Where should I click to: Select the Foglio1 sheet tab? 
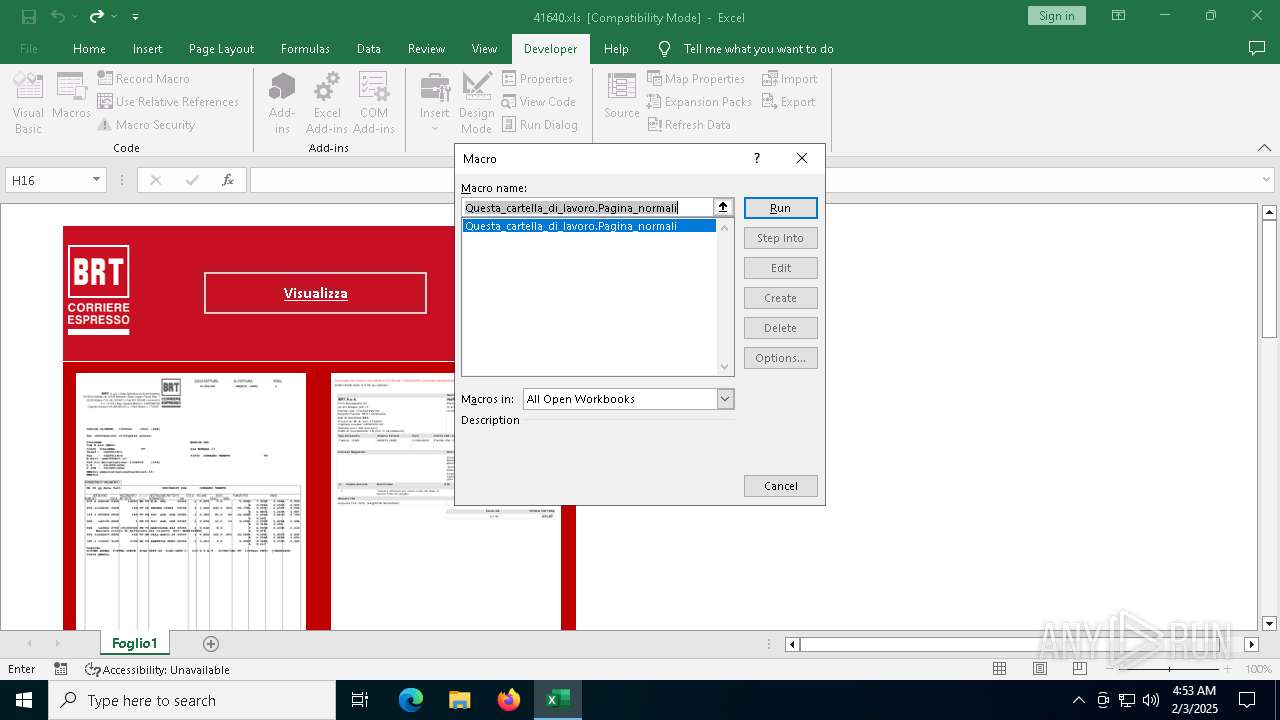click(x=135, y=643)
